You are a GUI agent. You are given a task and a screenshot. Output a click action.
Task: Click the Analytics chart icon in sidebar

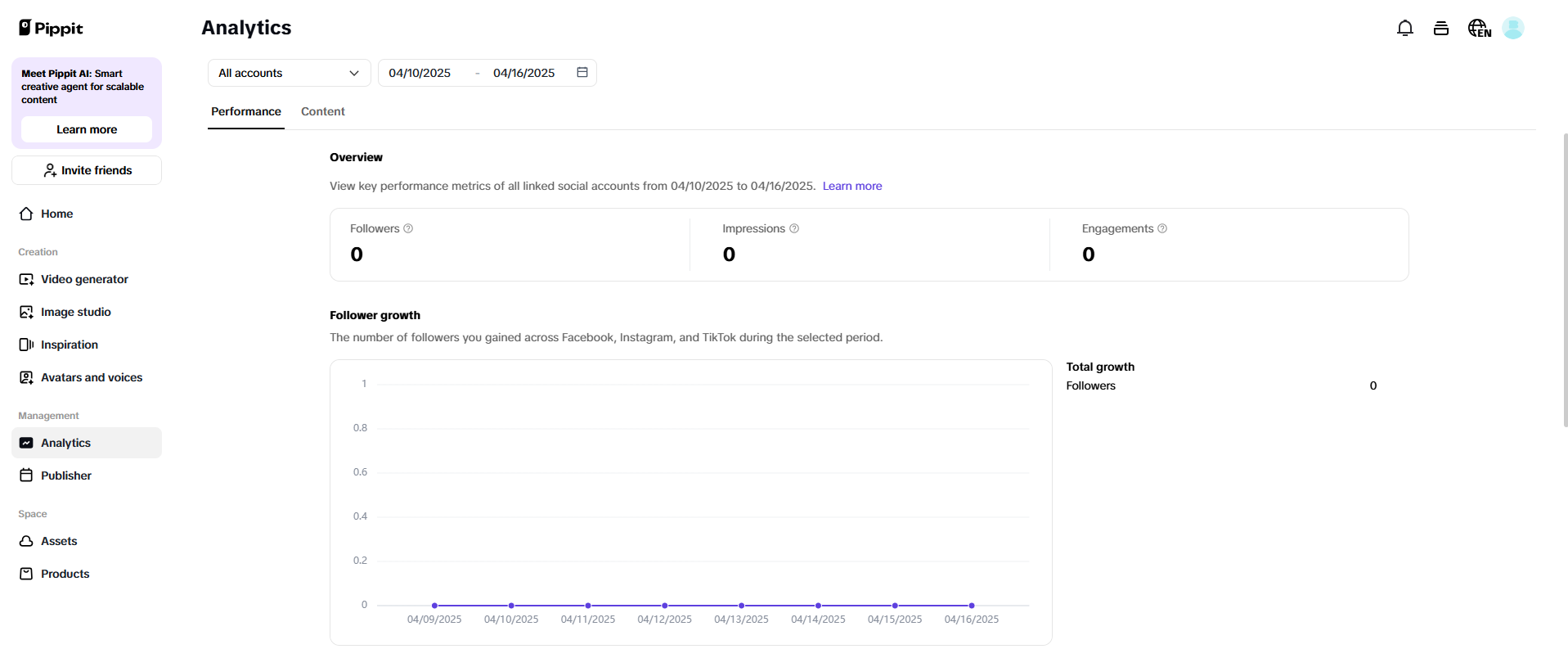point(26,443)
